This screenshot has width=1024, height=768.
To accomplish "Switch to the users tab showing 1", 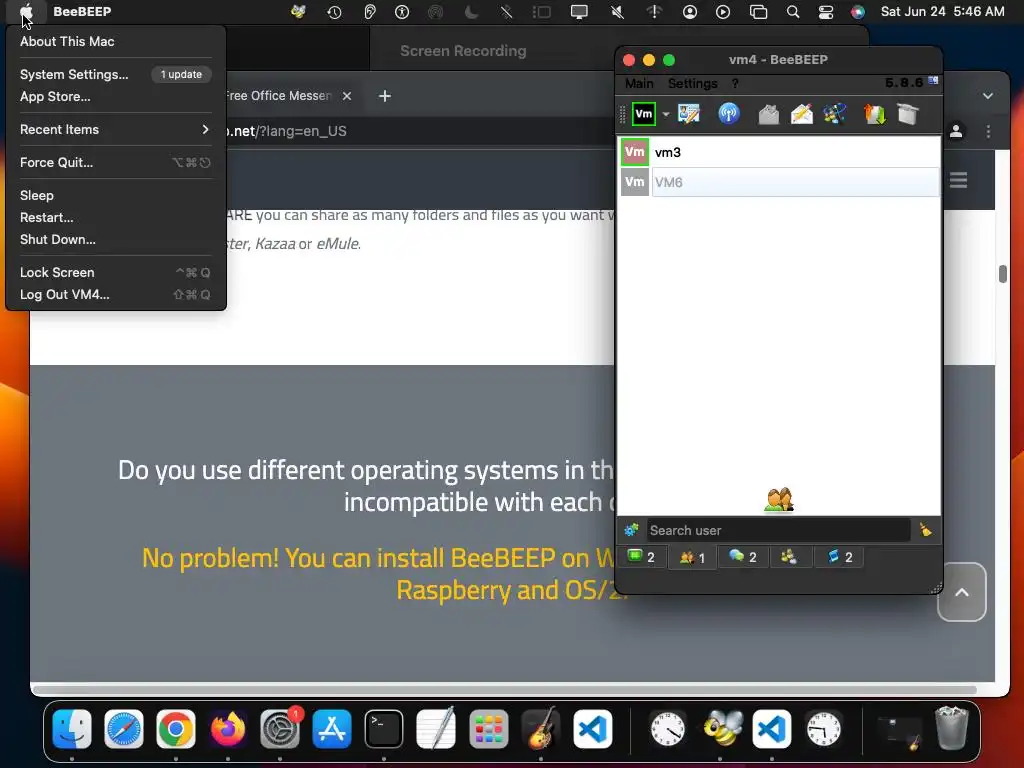I will pos(692,558).
